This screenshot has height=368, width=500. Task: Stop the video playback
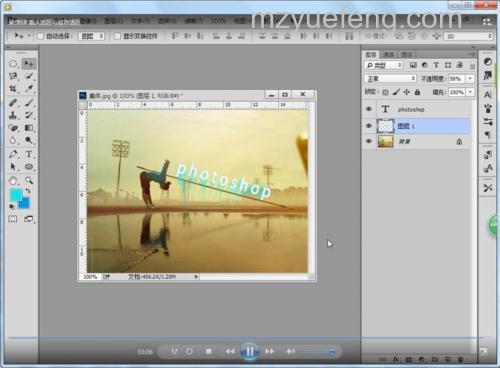click(209, 351)
